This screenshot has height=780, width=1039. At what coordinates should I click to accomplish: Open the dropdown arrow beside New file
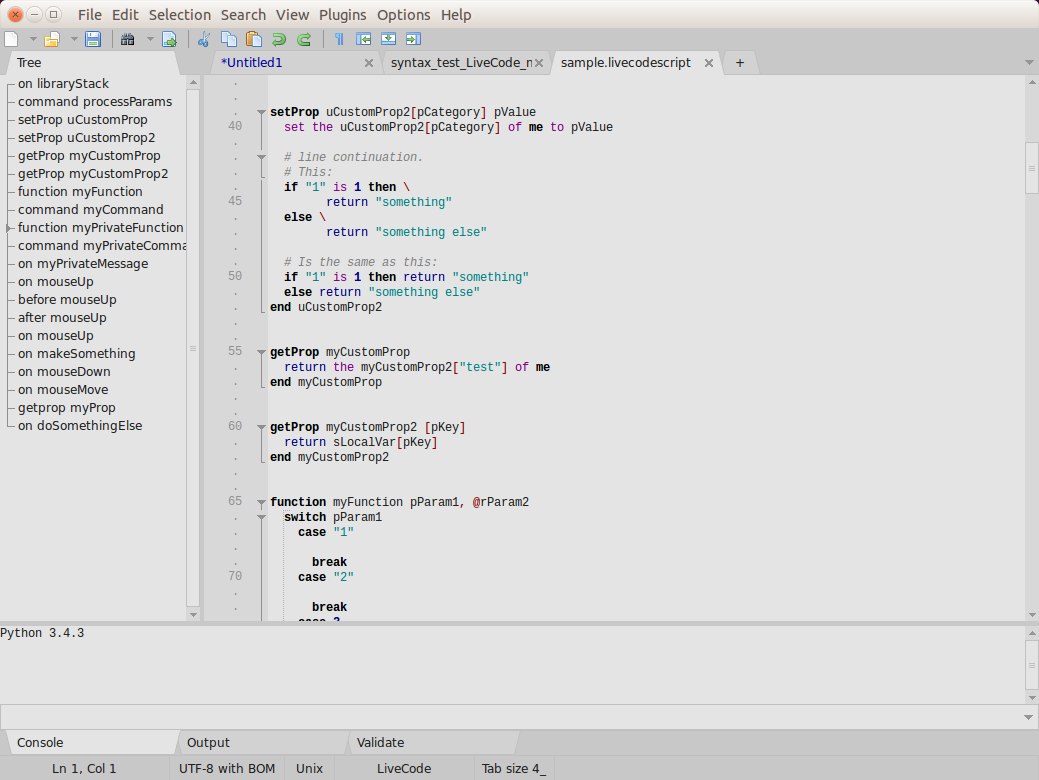(32, 39)
